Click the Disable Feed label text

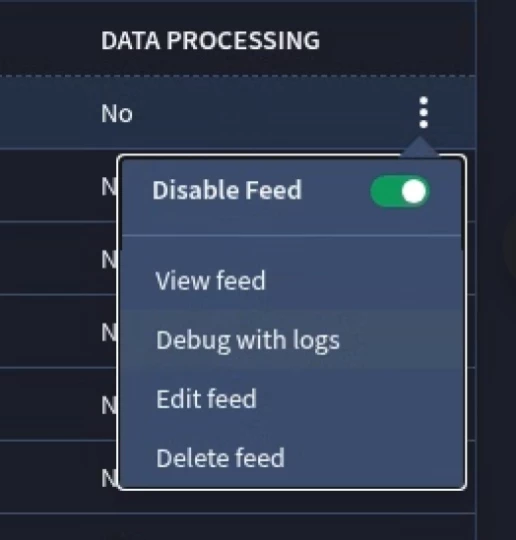point(227,190)
